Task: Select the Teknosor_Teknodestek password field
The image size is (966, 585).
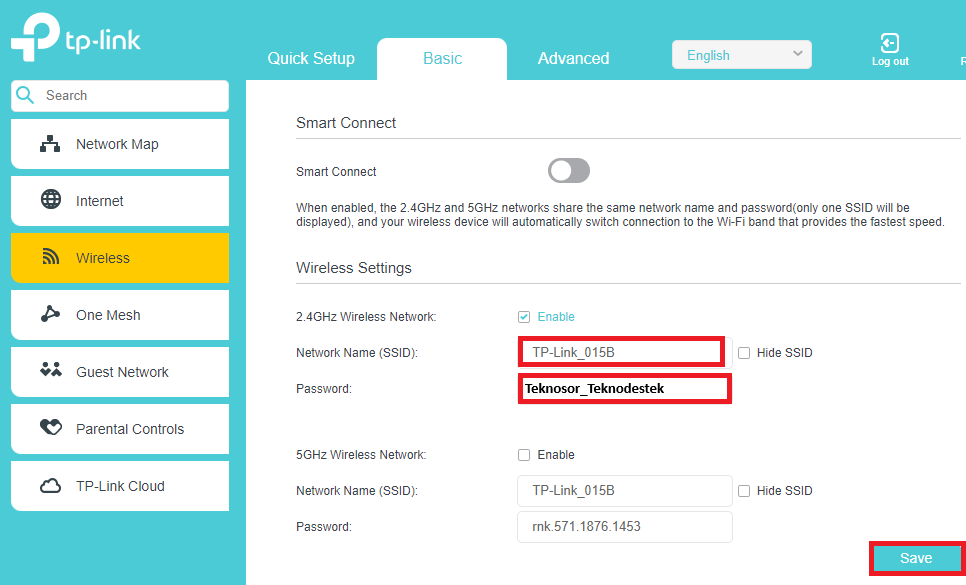Action: (x=624, y=388)
